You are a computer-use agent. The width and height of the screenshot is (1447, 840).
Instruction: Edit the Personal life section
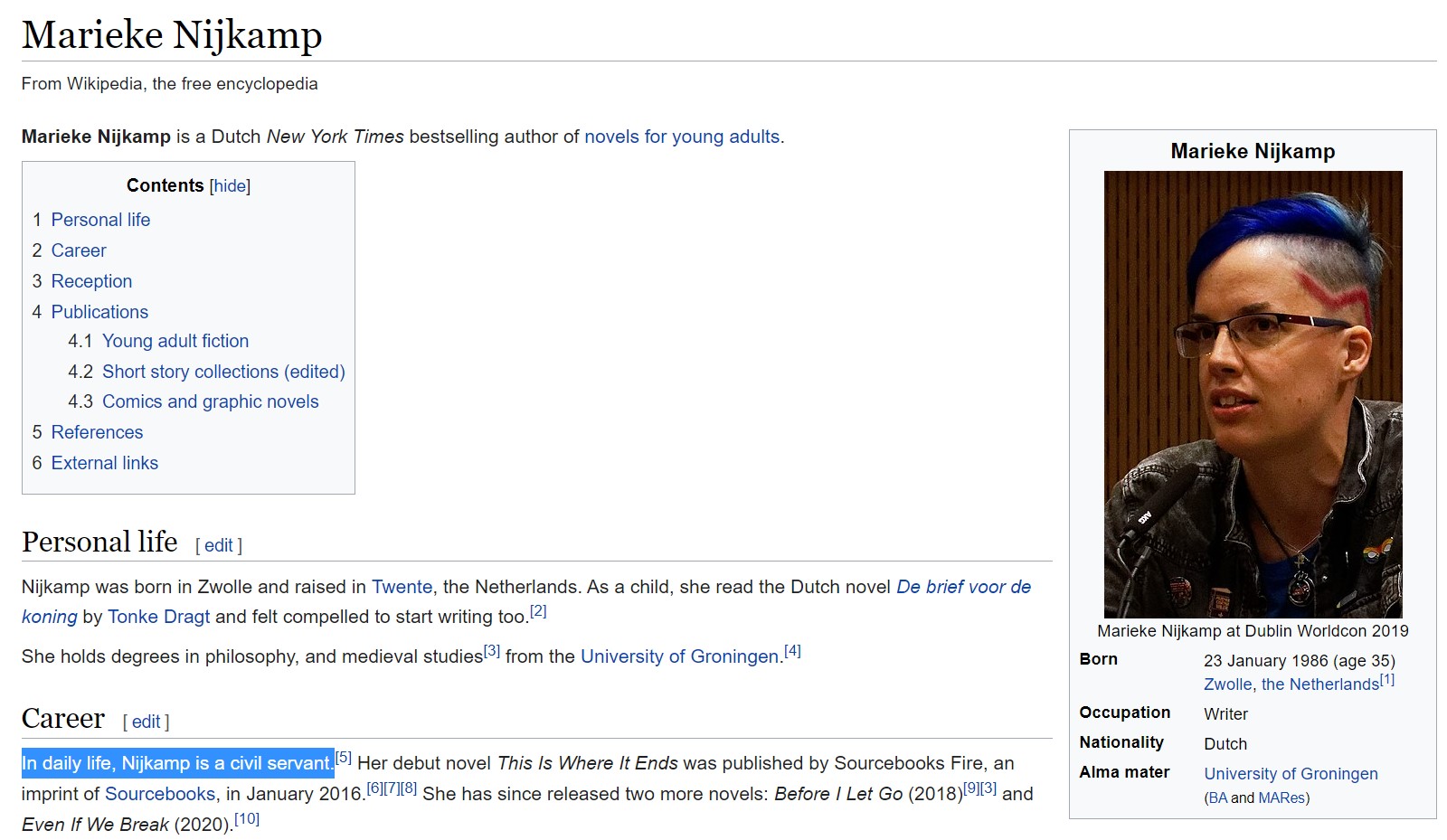(x=218, y=545)
